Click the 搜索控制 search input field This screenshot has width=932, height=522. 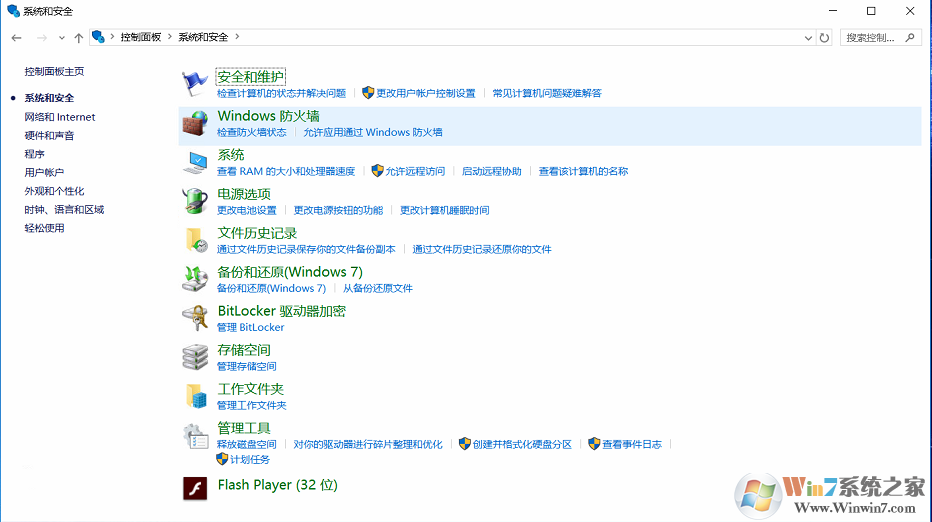[871, 37]
